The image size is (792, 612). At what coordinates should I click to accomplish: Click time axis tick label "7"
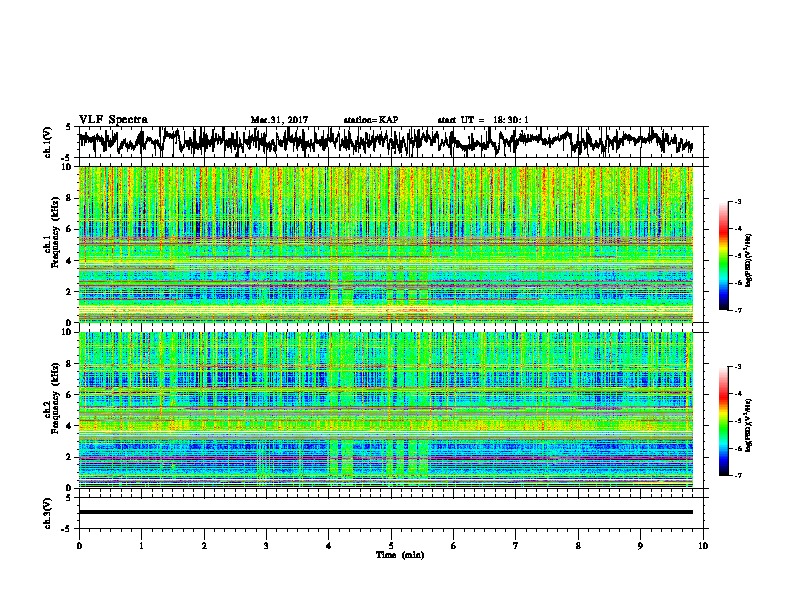point(516,546)
